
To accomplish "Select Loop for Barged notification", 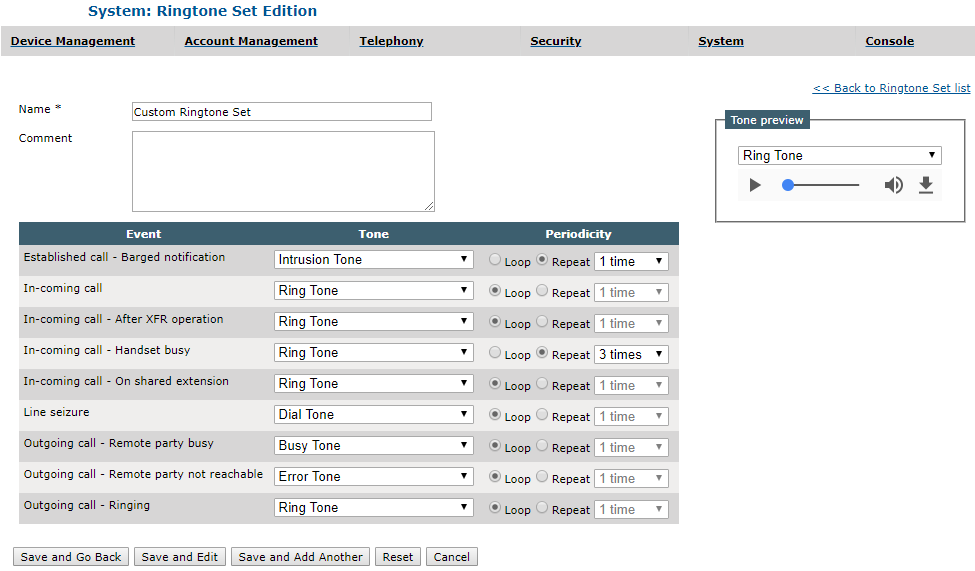I will [x=495, y=259].
